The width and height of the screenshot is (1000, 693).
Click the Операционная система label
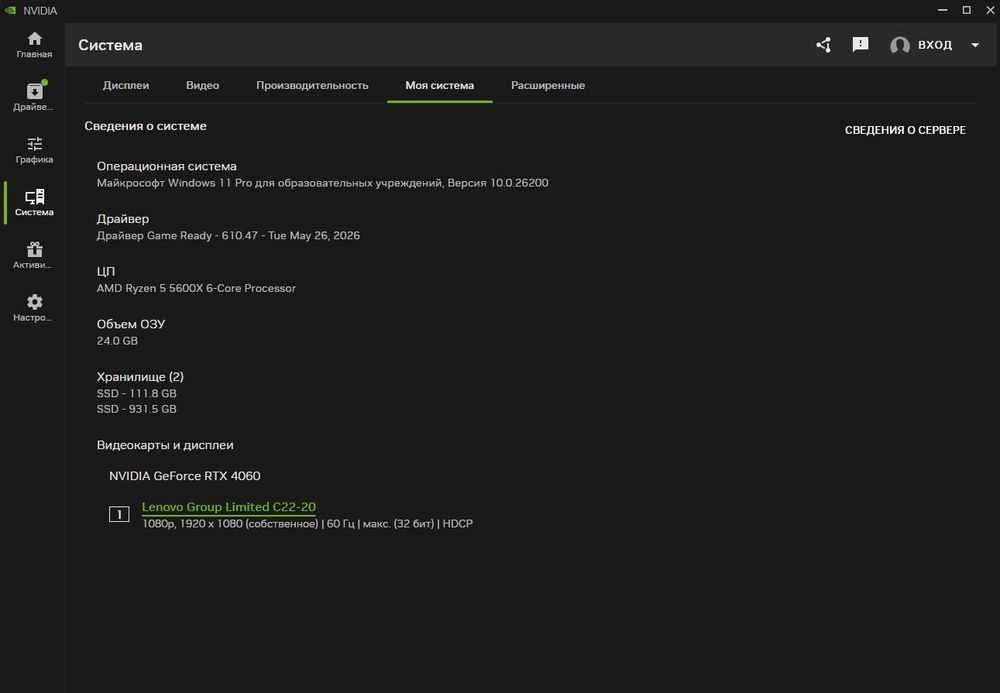[166, 166]
